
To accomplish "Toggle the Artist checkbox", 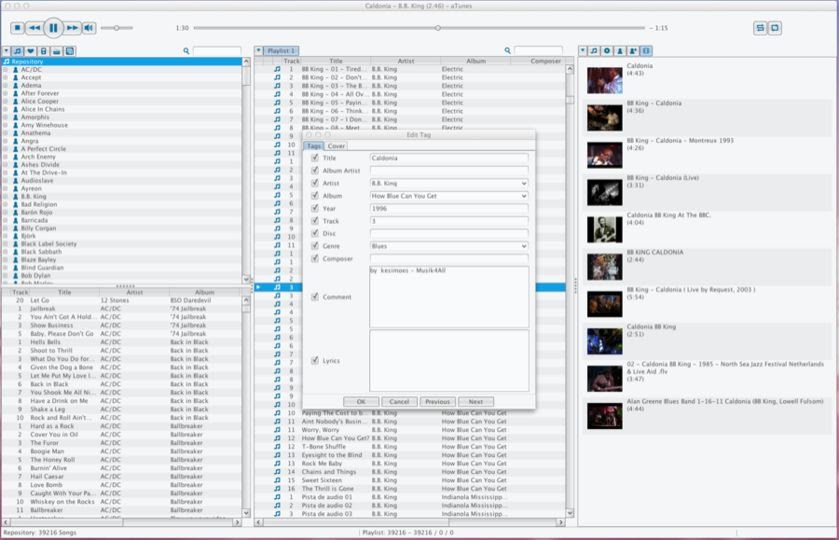I will tap(315, 183).
